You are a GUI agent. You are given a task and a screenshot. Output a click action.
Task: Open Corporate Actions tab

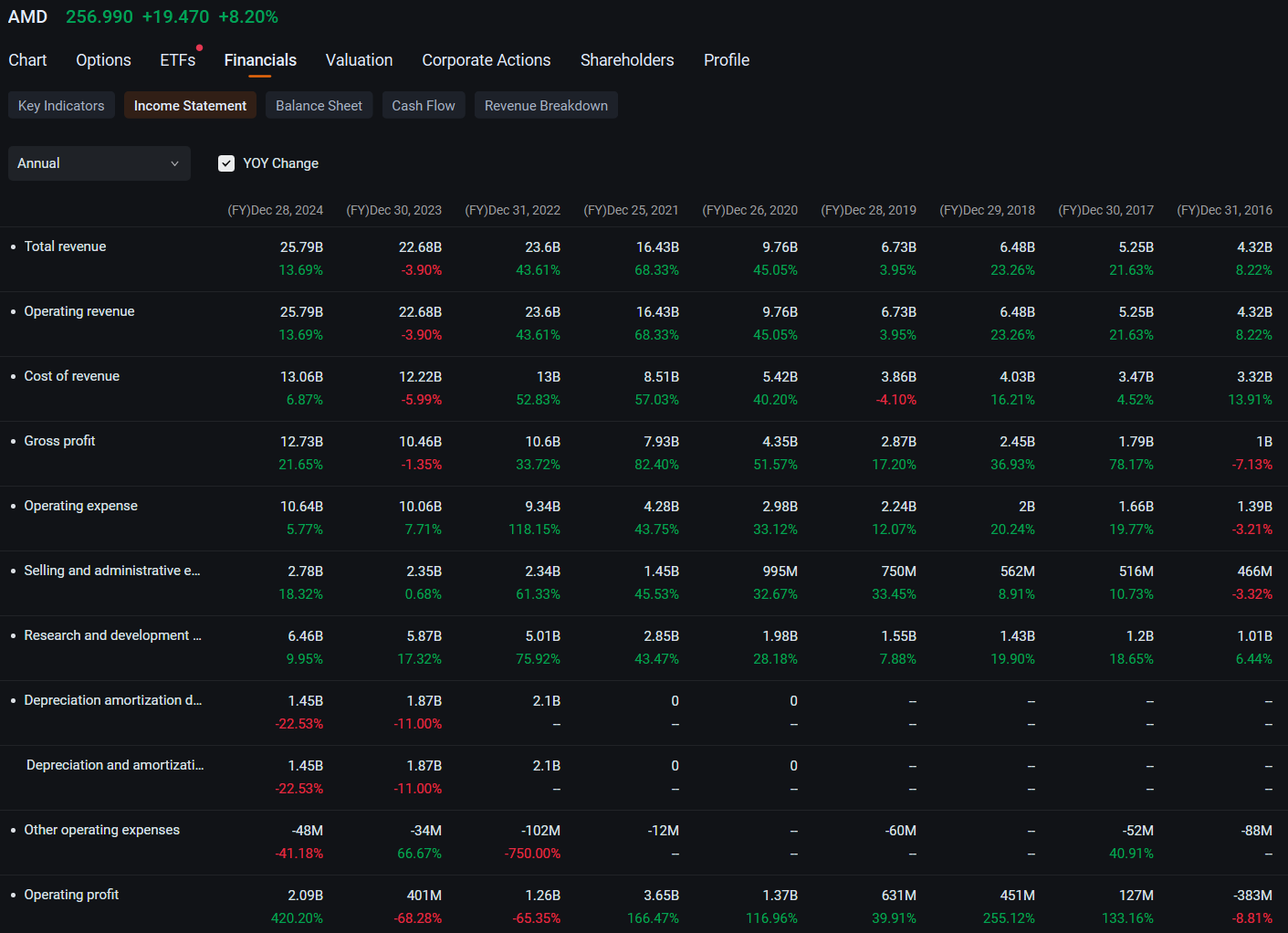tap(487, 60)
